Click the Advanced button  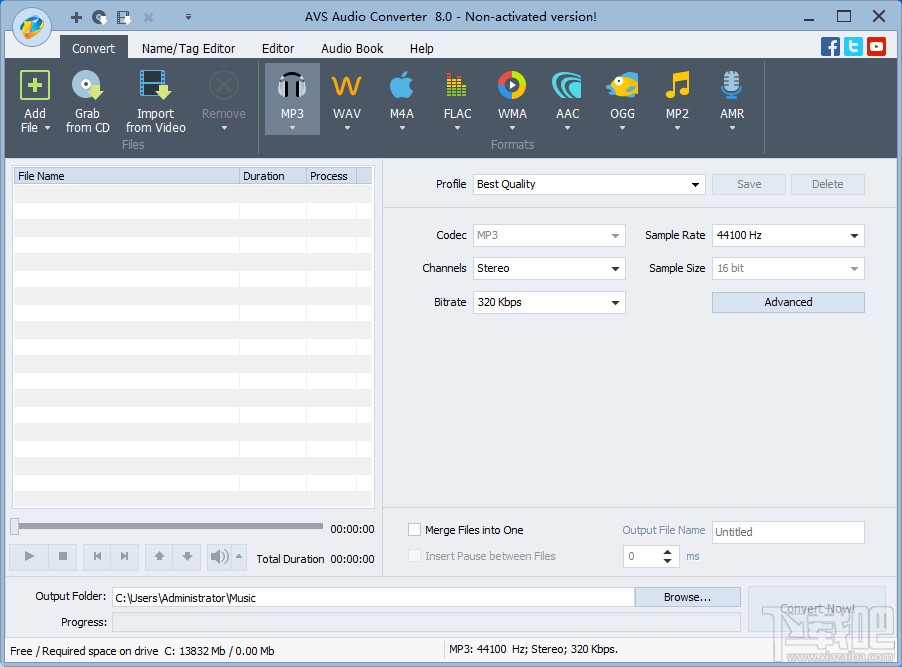788,302
